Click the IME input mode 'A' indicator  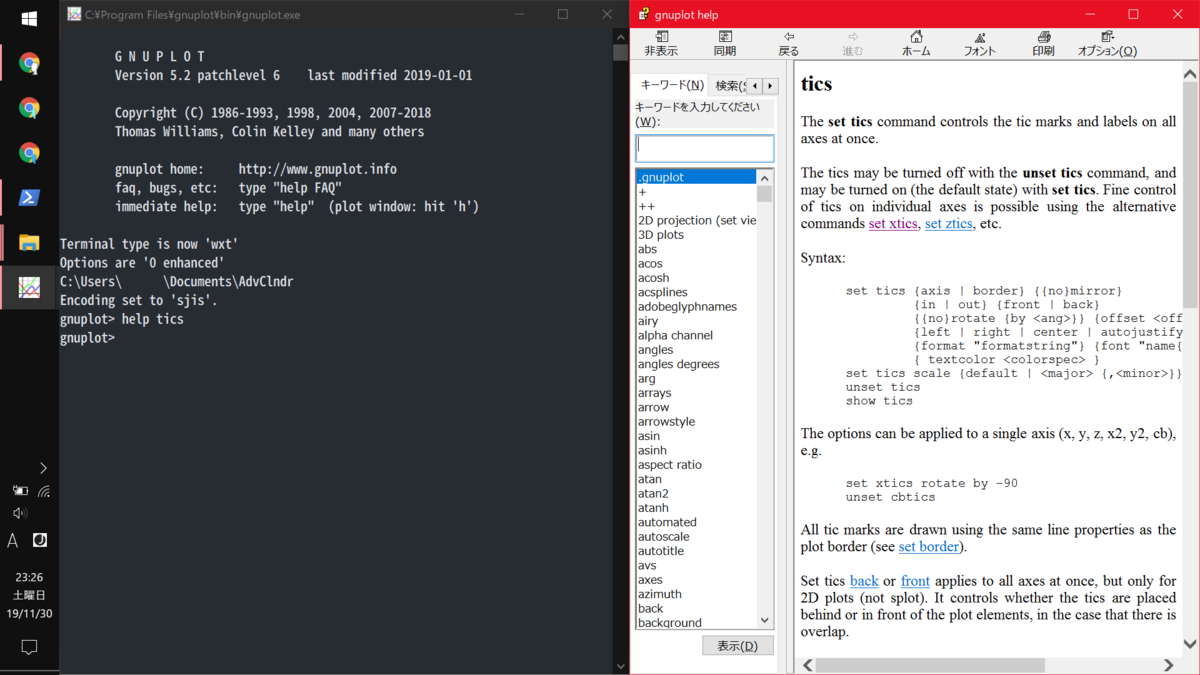(13, 541)
